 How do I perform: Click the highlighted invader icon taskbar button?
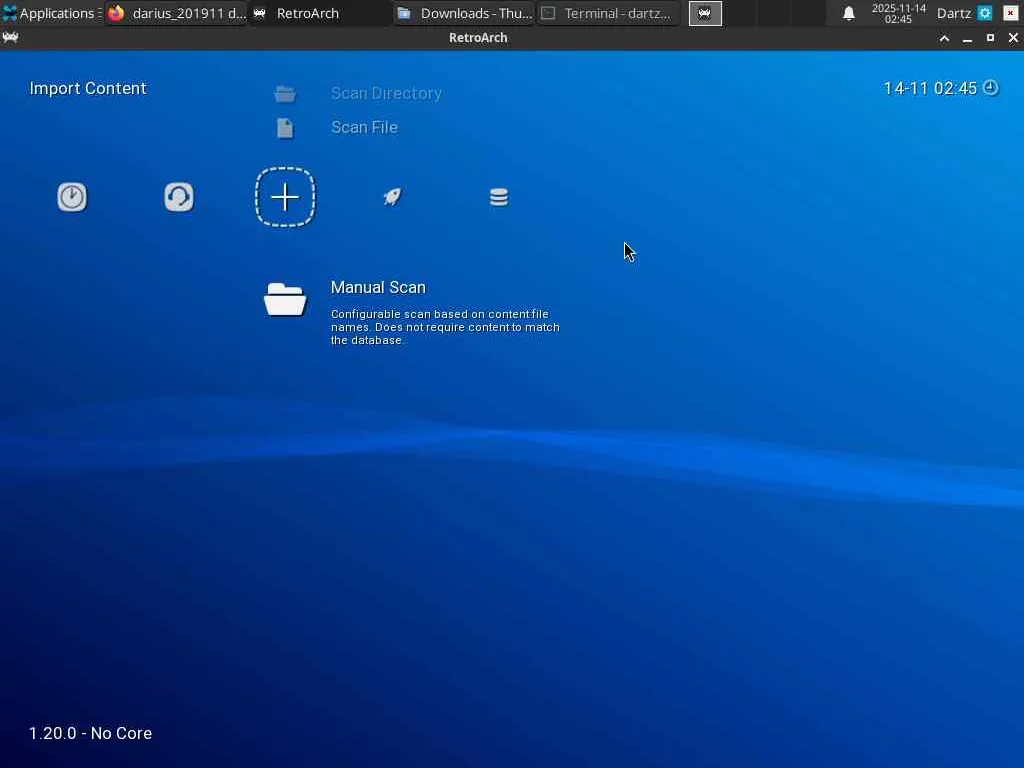point(705,13)
